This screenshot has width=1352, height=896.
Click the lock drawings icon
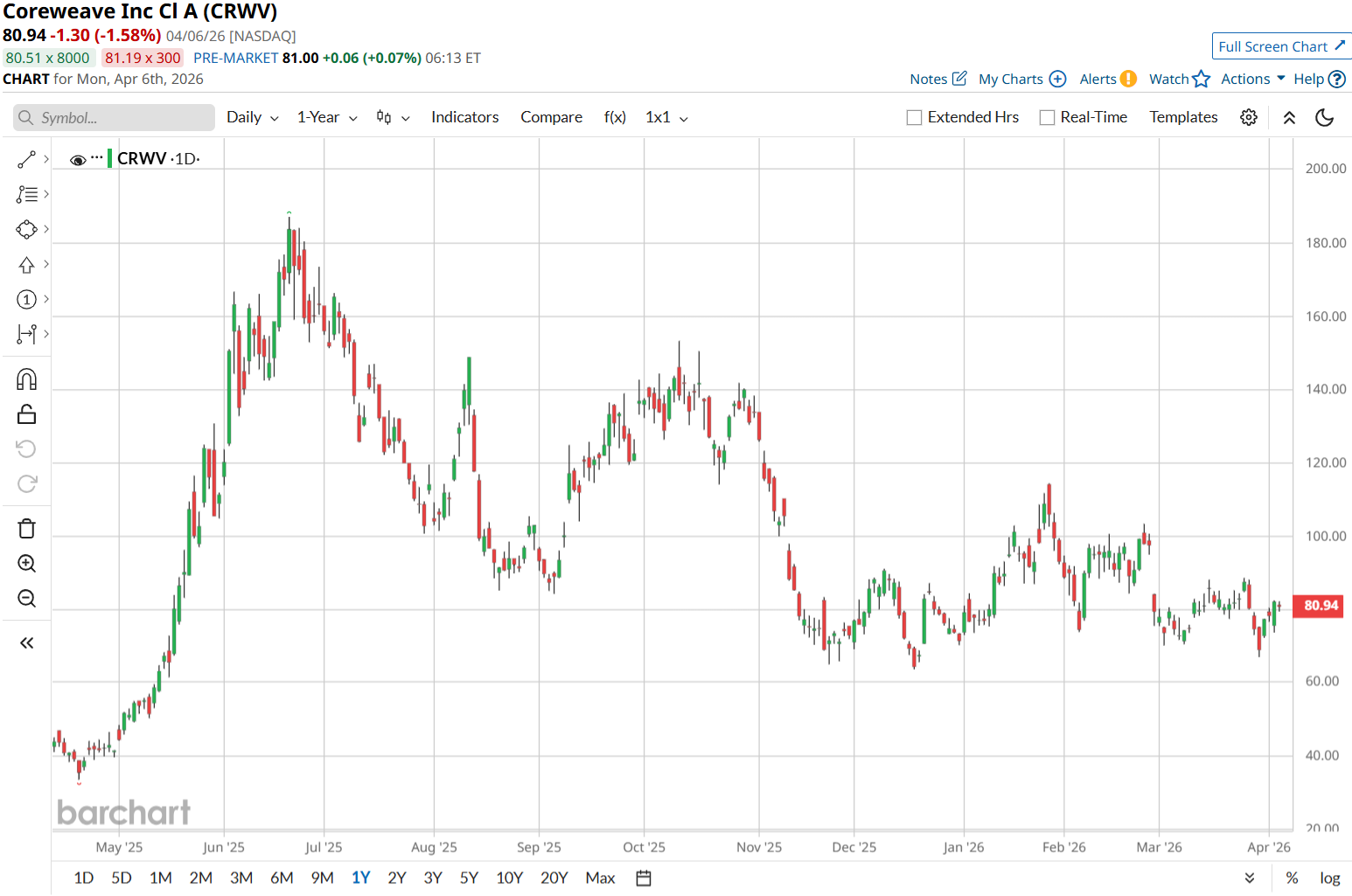click(x=26, y=414)
